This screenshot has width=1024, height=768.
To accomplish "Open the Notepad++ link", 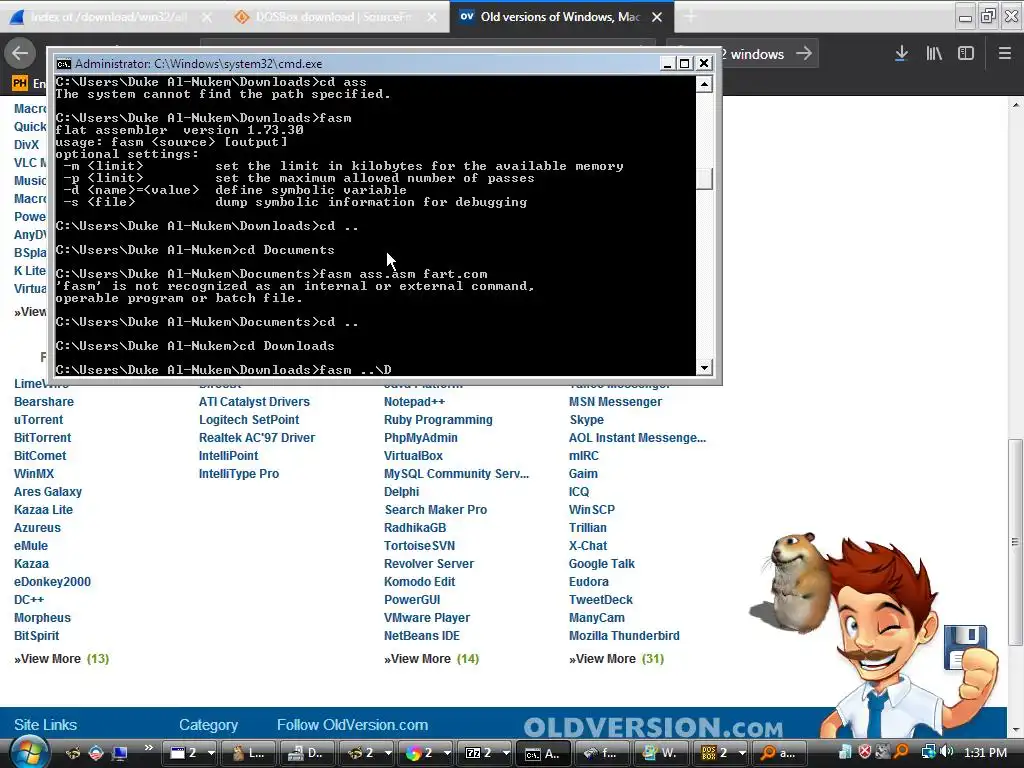I will tap(414, 402).
